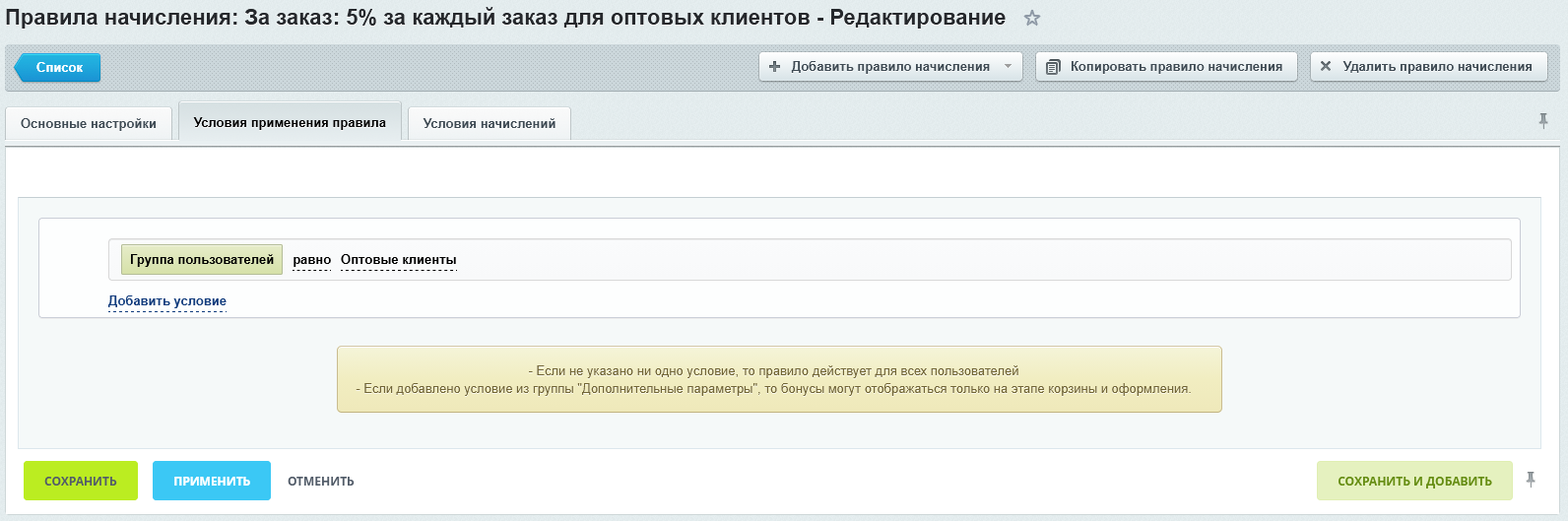1568x521 pixels.
Task: Click the yellow hint note box
Action: tap(778, 379)
